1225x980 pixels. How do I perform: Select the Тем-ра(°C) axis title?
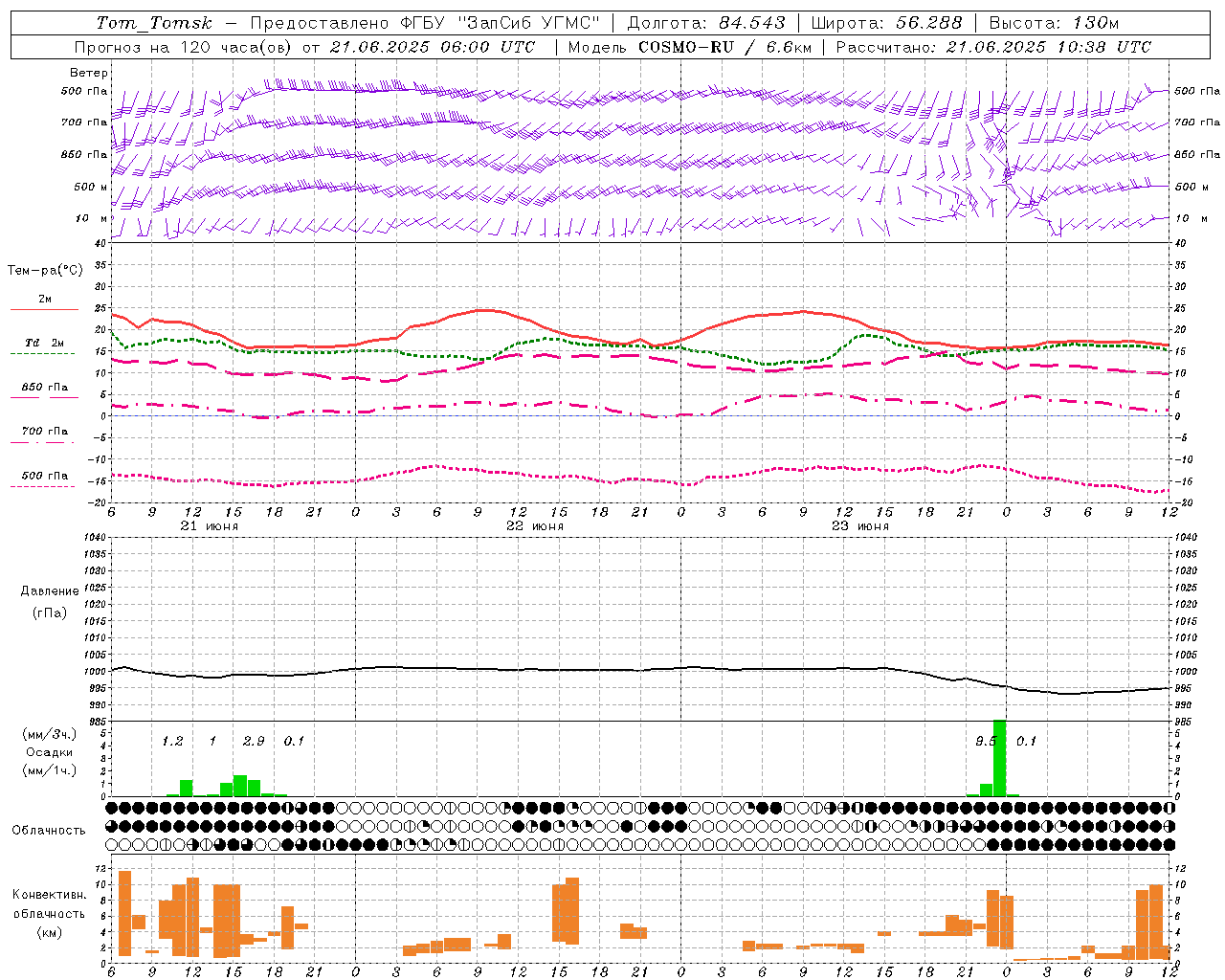coord(45,270)
